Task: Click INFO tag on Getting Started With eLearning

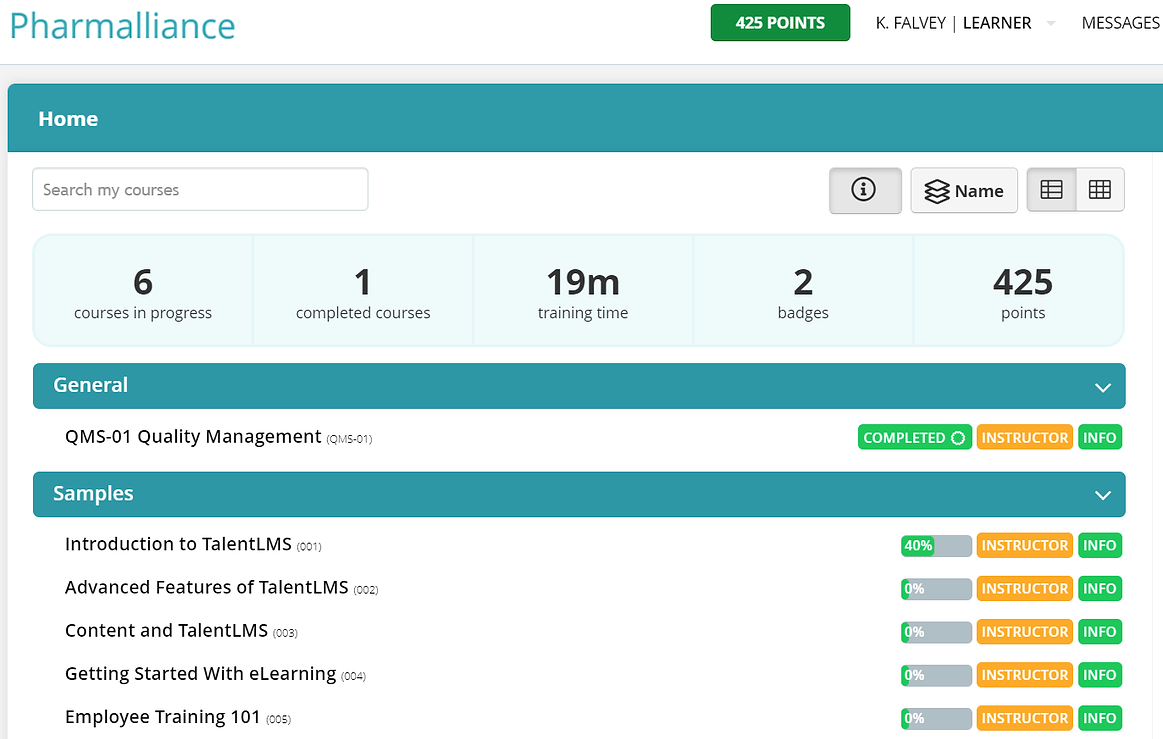Action: [x=1099, y=674]
